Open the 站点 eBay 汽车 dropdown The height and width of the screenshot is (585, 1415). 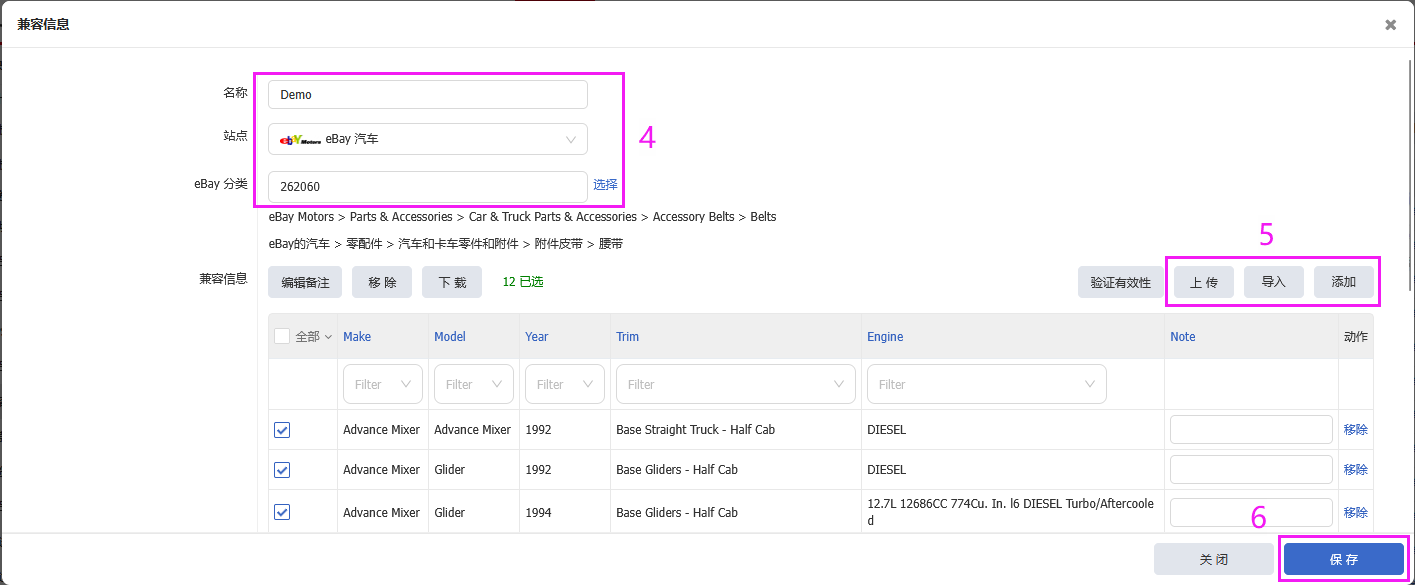(428, 139)
